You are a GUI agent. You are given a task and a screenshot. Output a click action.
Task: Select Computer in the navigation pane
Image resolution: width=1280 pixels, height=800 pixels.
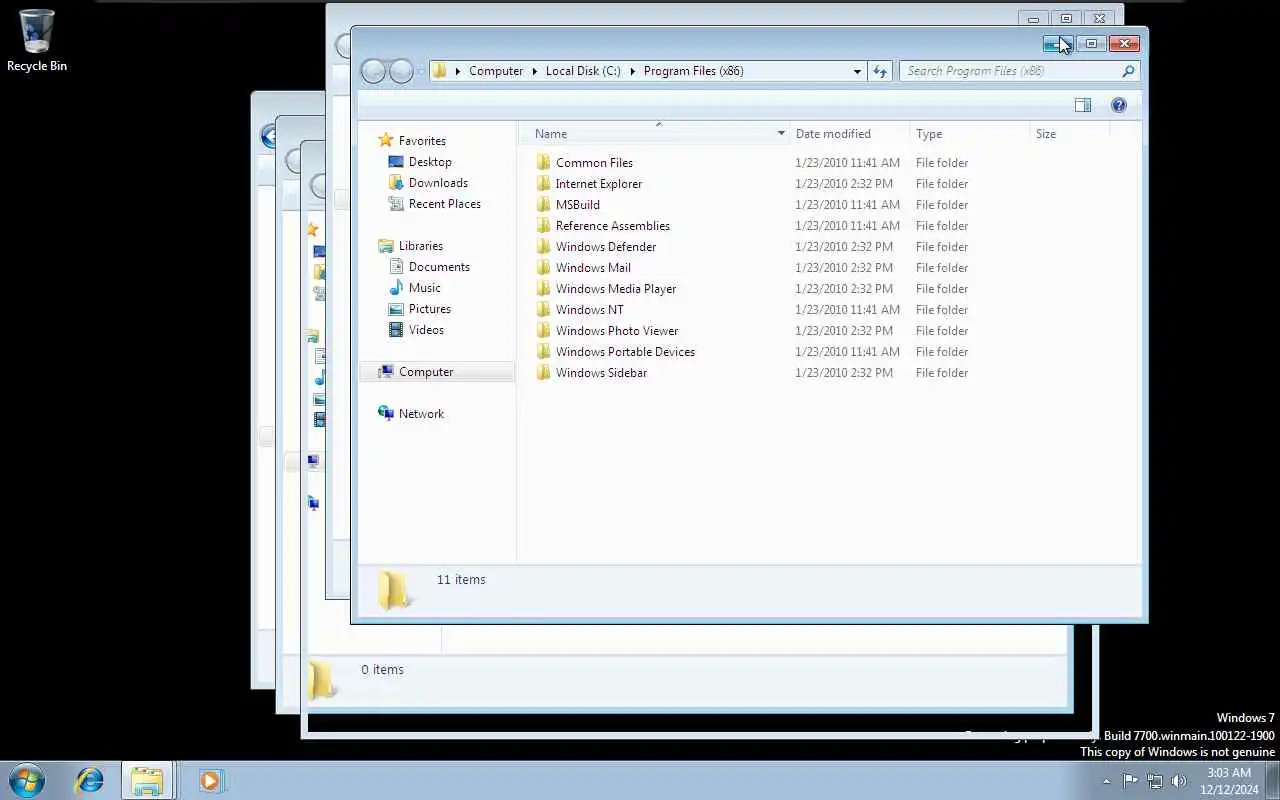[437, 372]
